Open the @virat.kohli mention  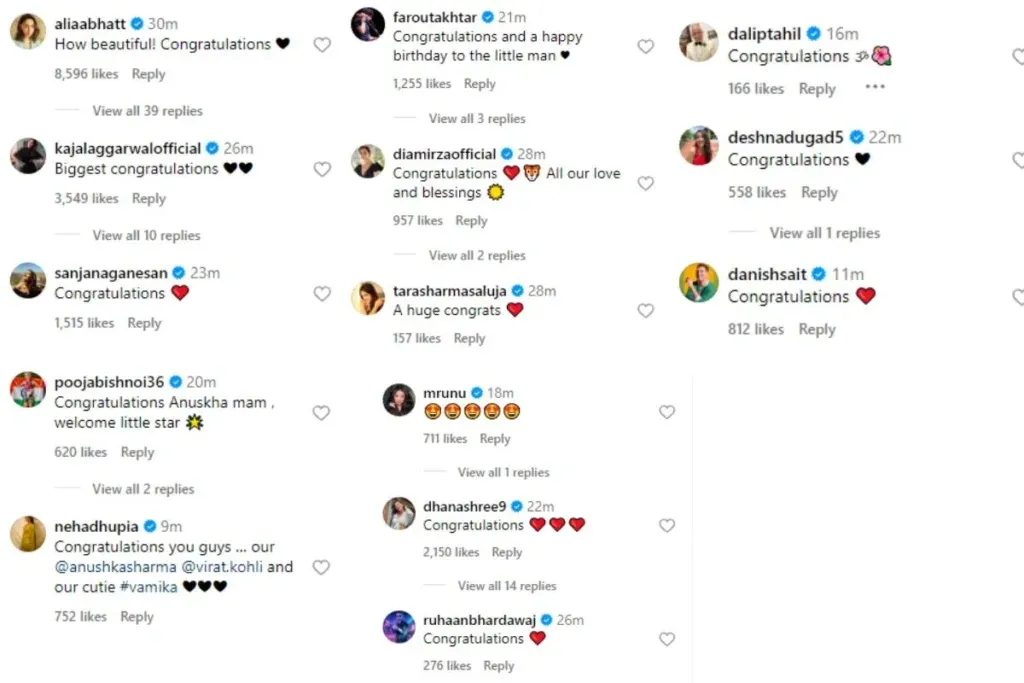[222, 567]
